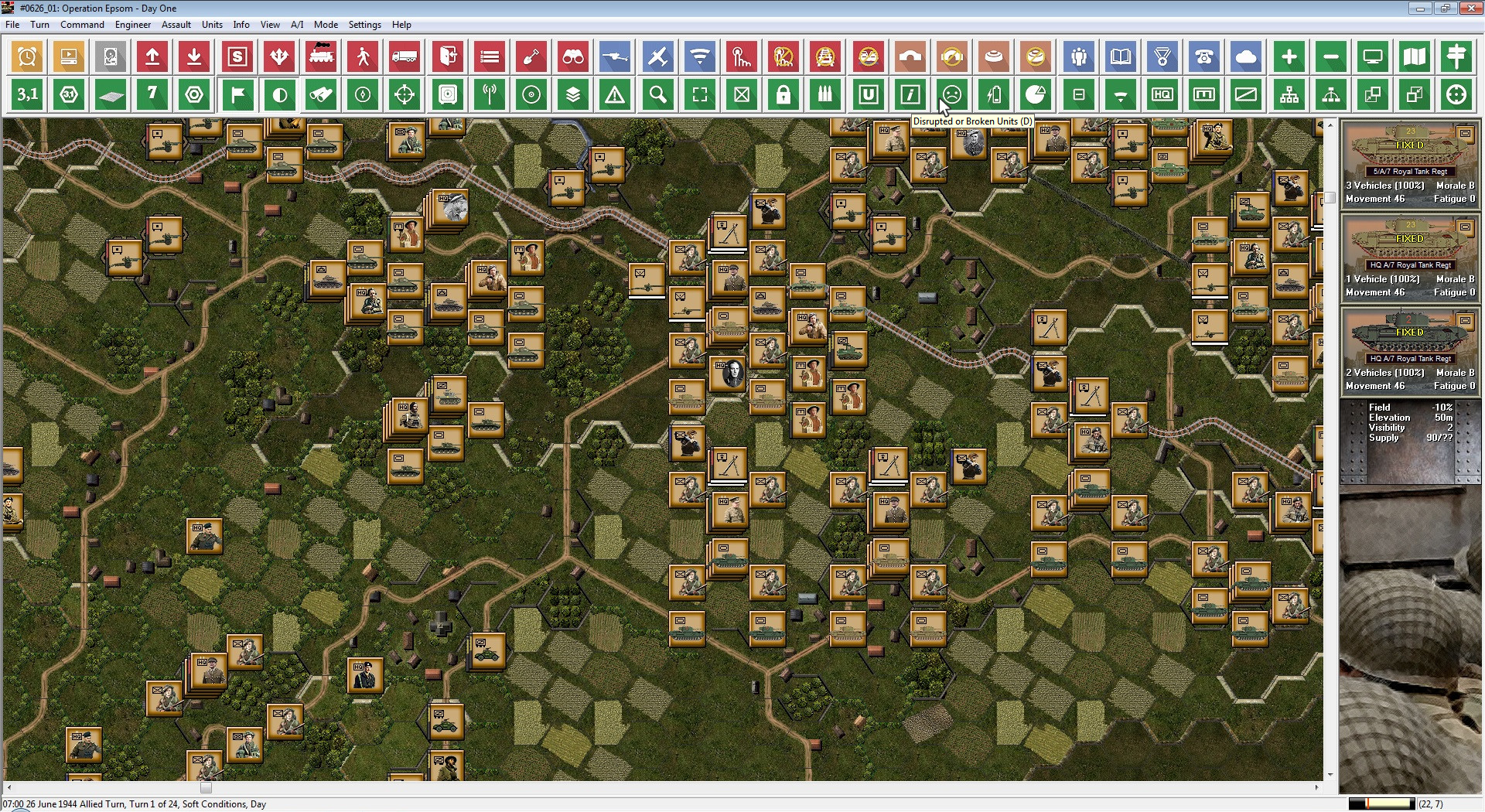Click the red truck transport icon

405,56
